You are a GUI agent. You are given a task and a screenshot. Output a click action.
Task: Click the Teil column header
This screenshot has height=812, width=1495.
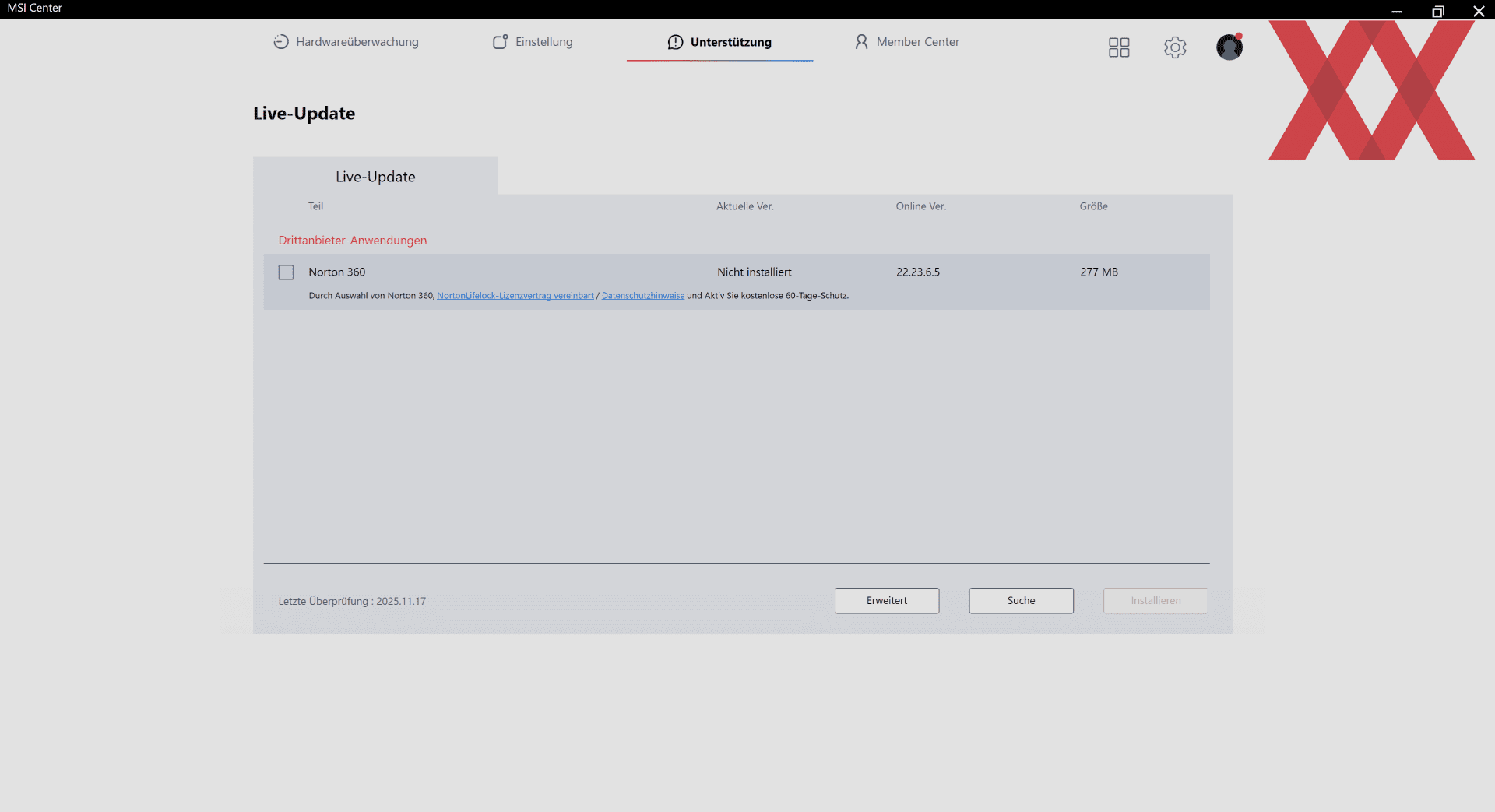point(315,206)
